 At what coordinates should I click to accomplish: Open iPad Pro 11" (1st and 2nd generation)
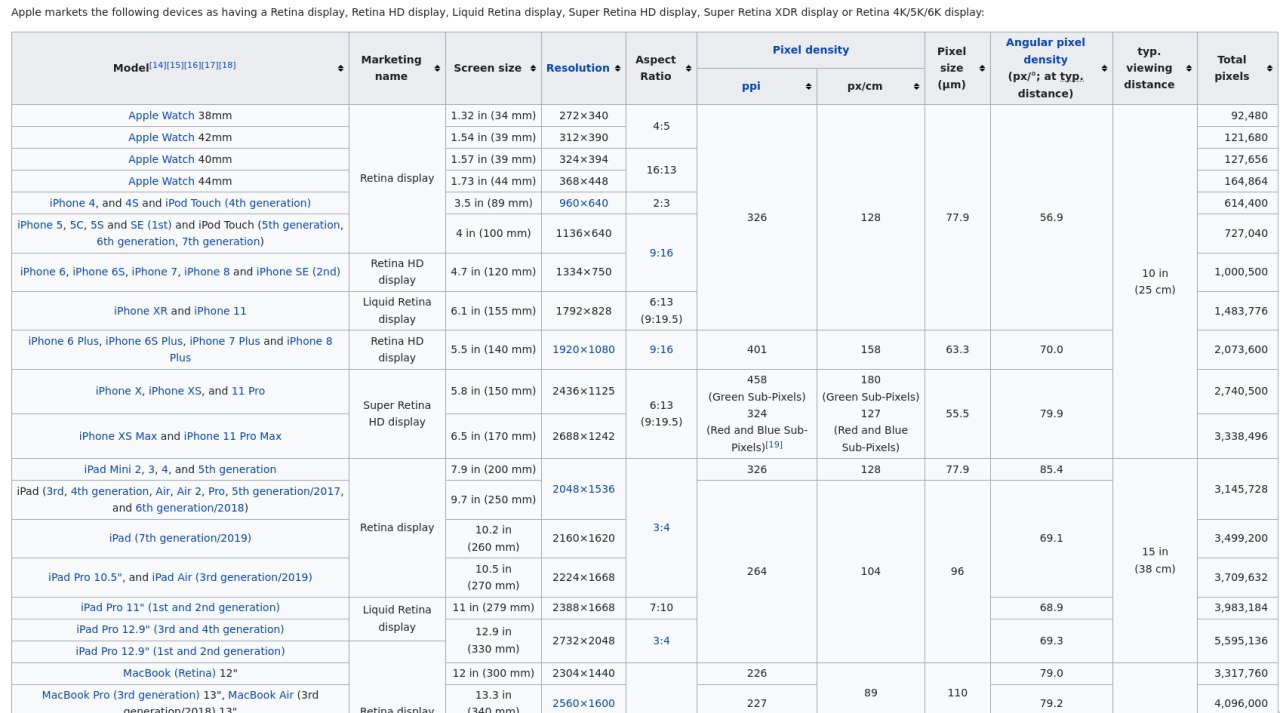(180, 608)
